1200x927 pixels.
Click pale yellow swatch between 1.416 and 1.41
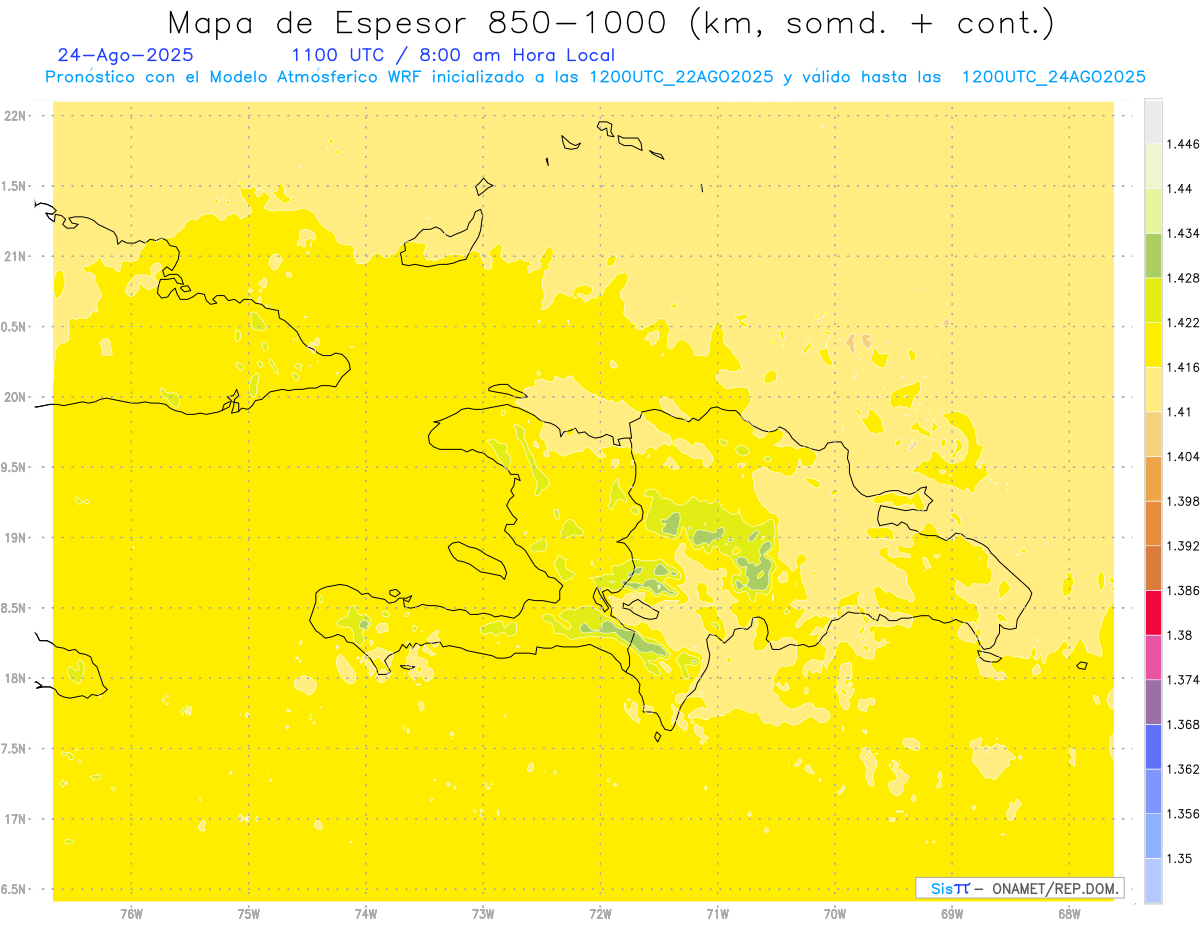[1153, 389]
